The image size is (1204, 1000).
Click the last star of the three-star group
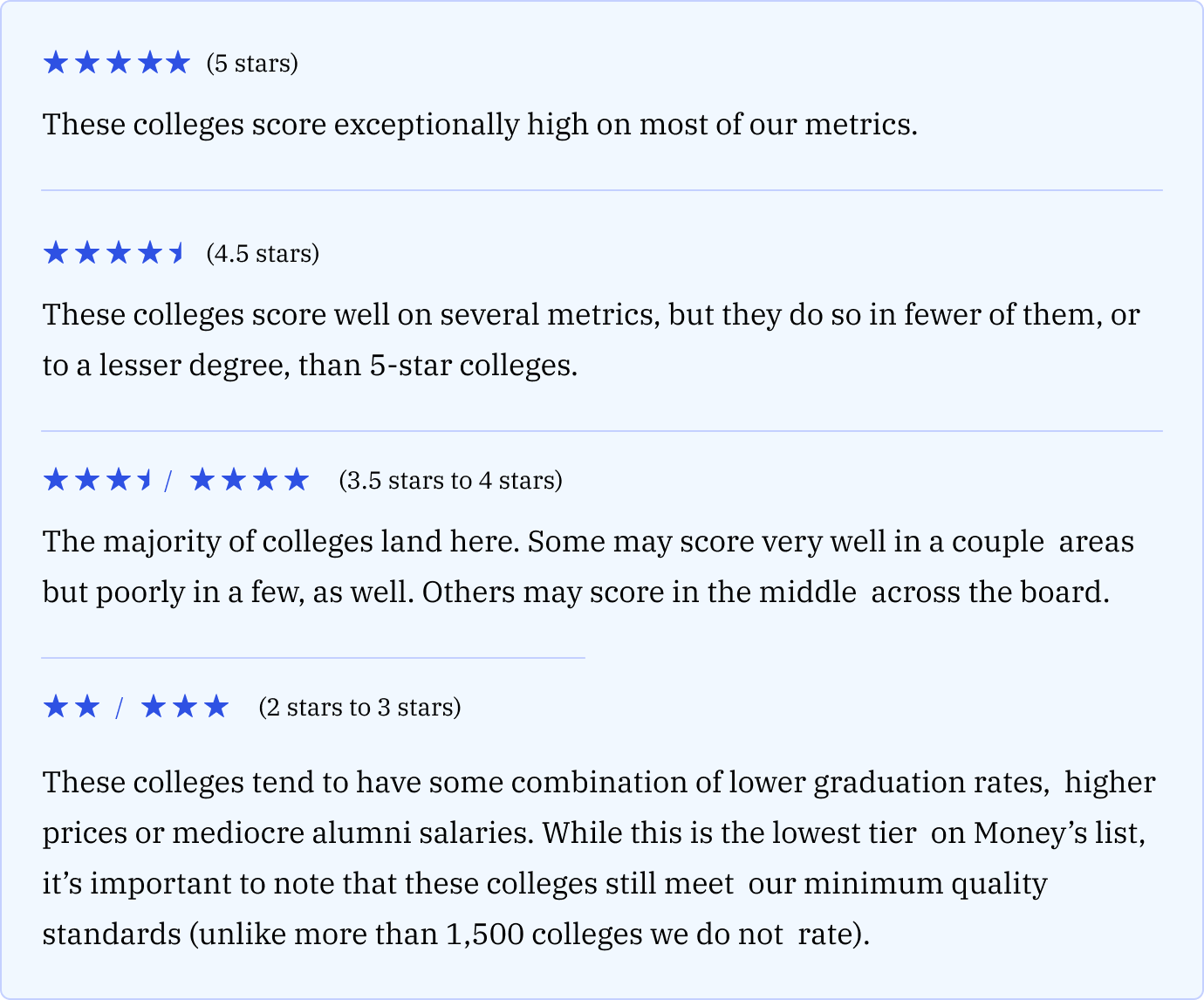click(215, 707)
